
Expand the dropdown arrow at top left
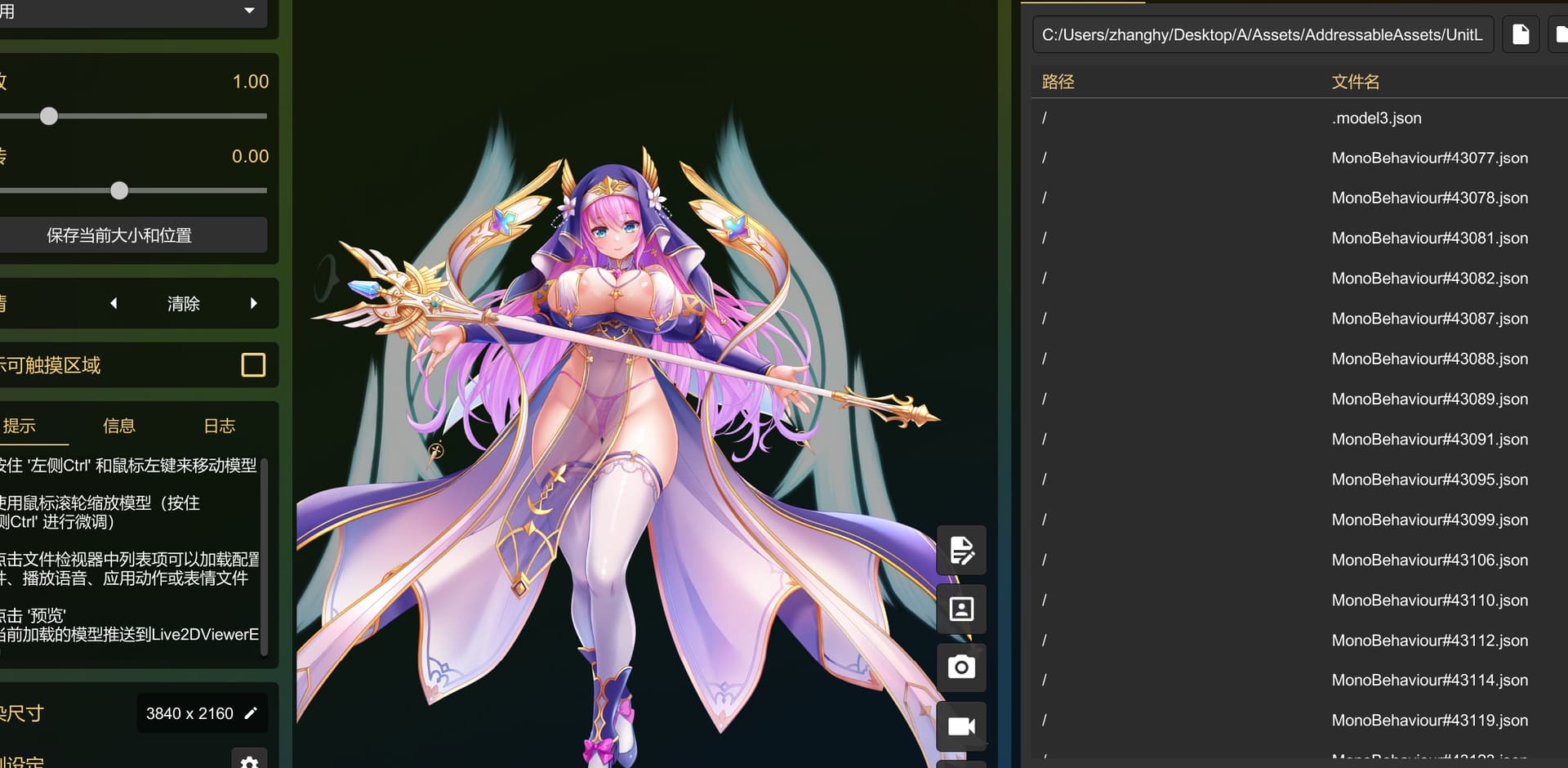(x=249, y=11)
